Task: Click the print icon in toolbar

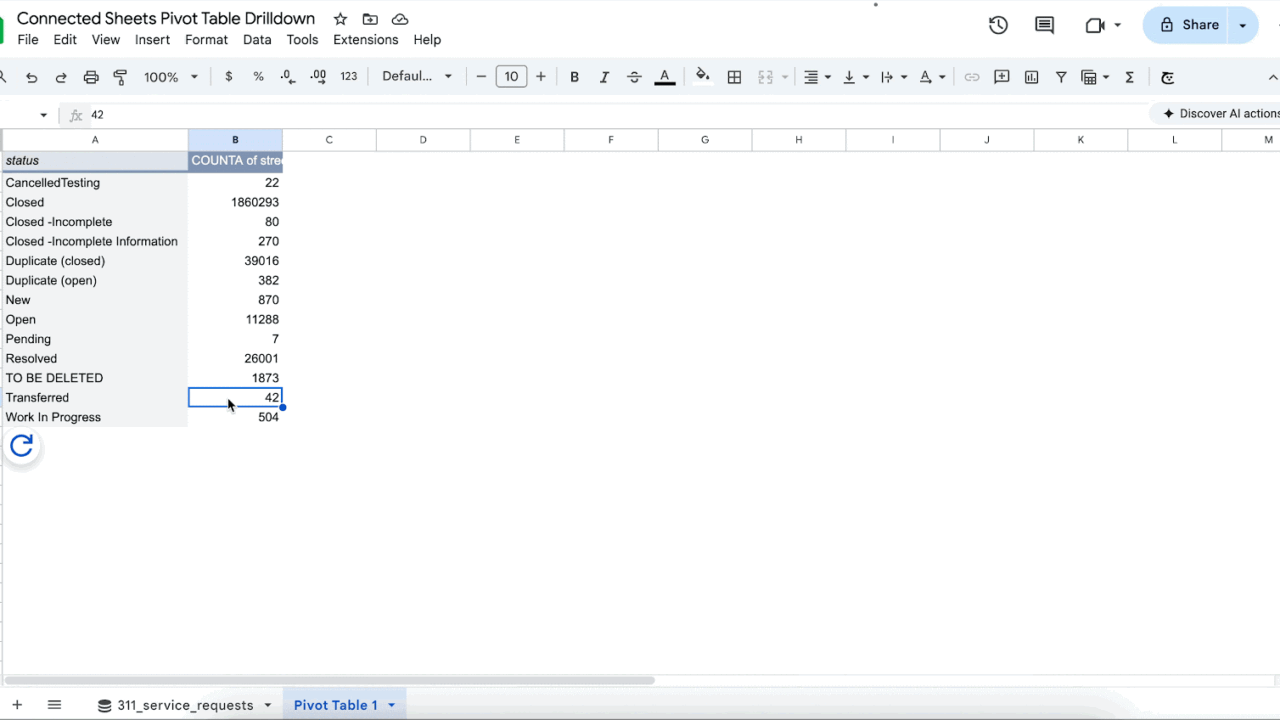Action: tap(91, 77)
